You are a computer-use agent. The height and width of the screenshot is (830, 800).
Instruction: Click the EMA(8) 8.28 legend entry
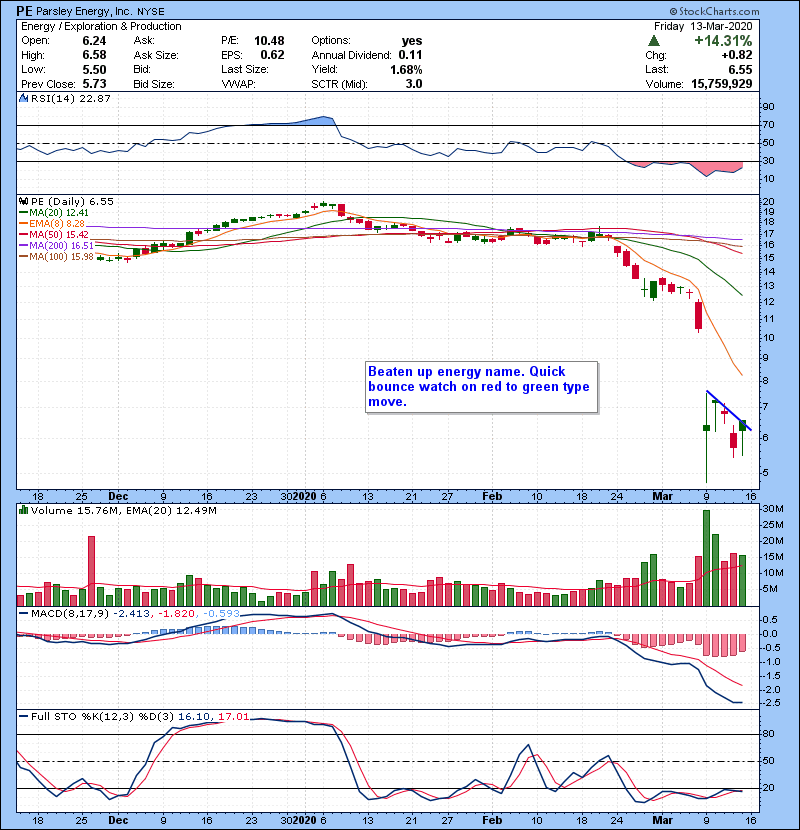click(x=52, y=223)
